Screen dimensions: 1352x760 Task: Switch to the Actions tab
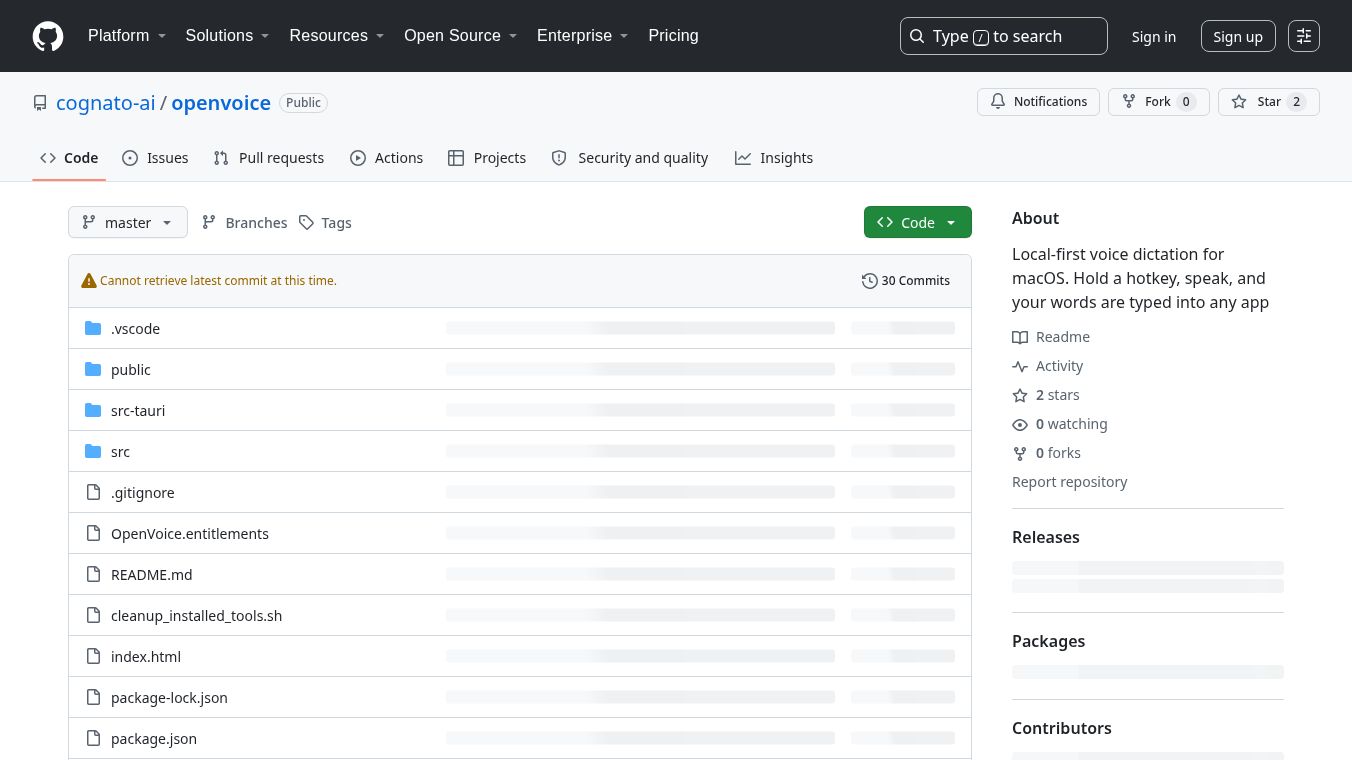click(x=387, y=158)
